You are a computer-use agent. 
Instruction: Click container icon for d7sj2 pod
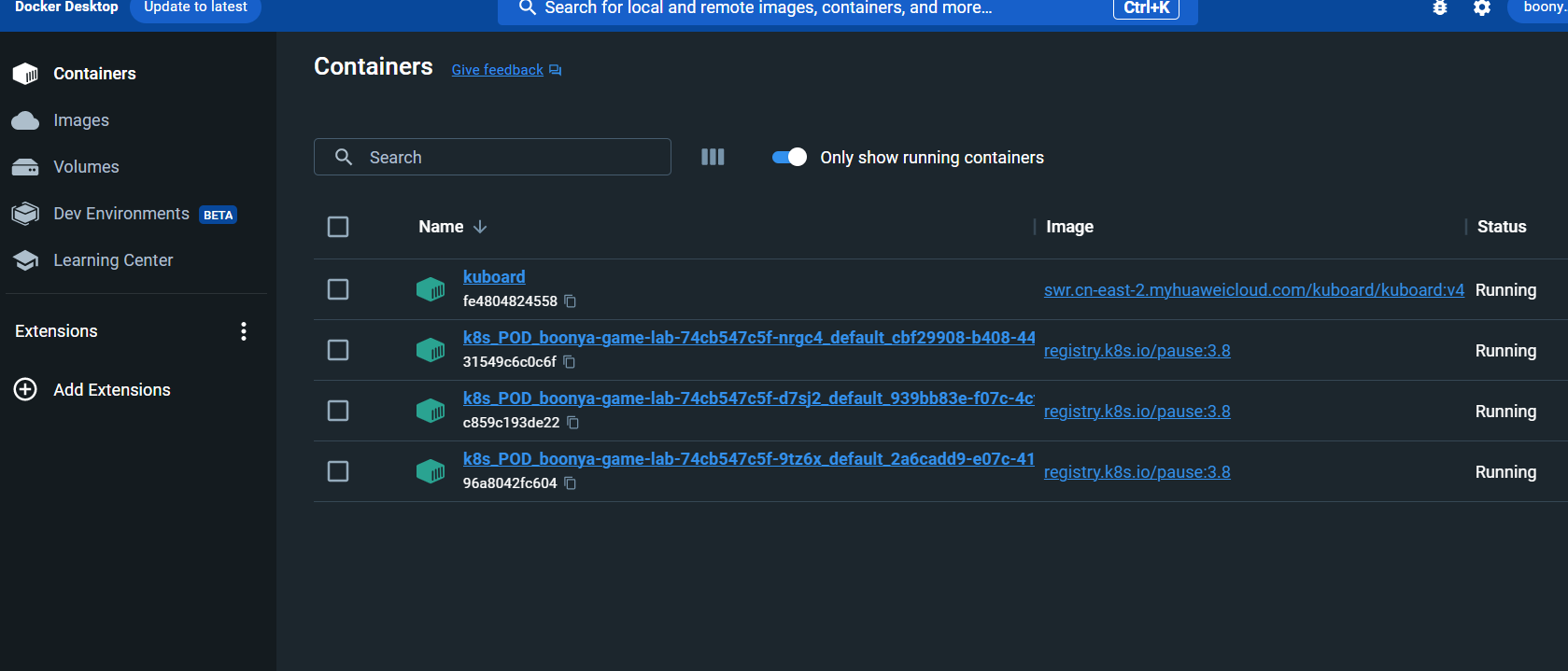(x=431, y=411)
